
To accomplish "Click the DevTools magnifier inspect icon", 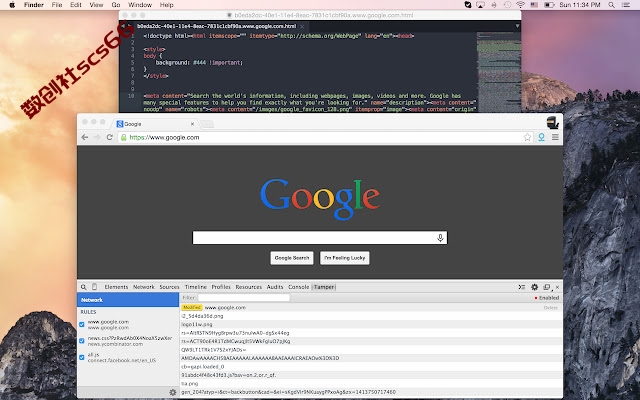I will pos(84,287).
